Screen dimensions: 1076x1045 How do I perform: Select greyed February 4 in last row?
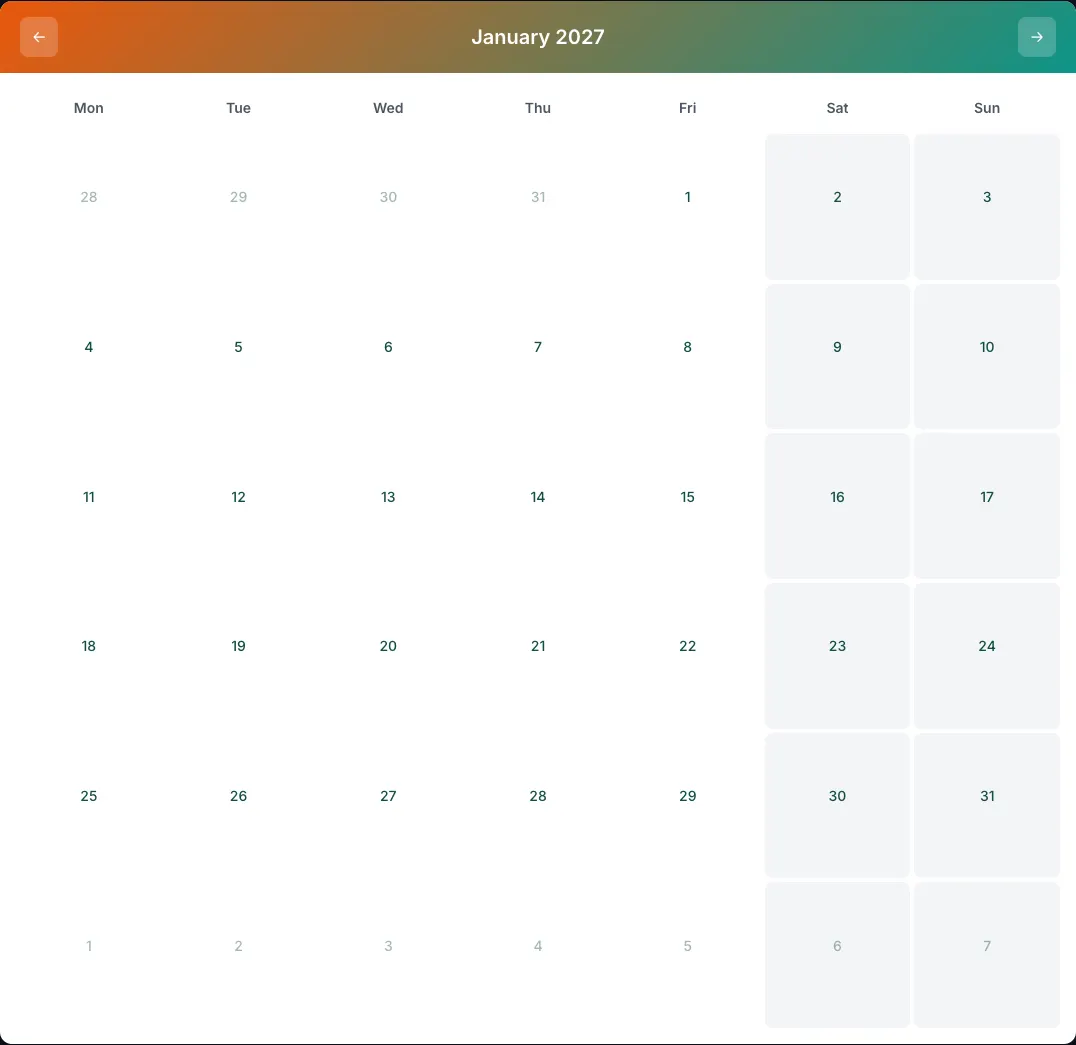pos(538,954)
